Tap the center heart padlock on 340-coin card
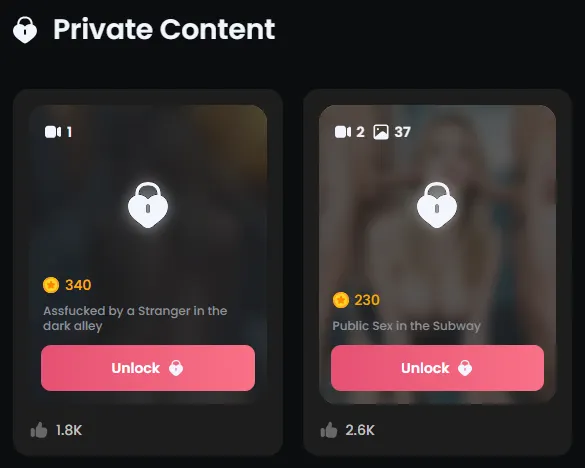This screenshot has height=468, width=585. tap(148, 205)
